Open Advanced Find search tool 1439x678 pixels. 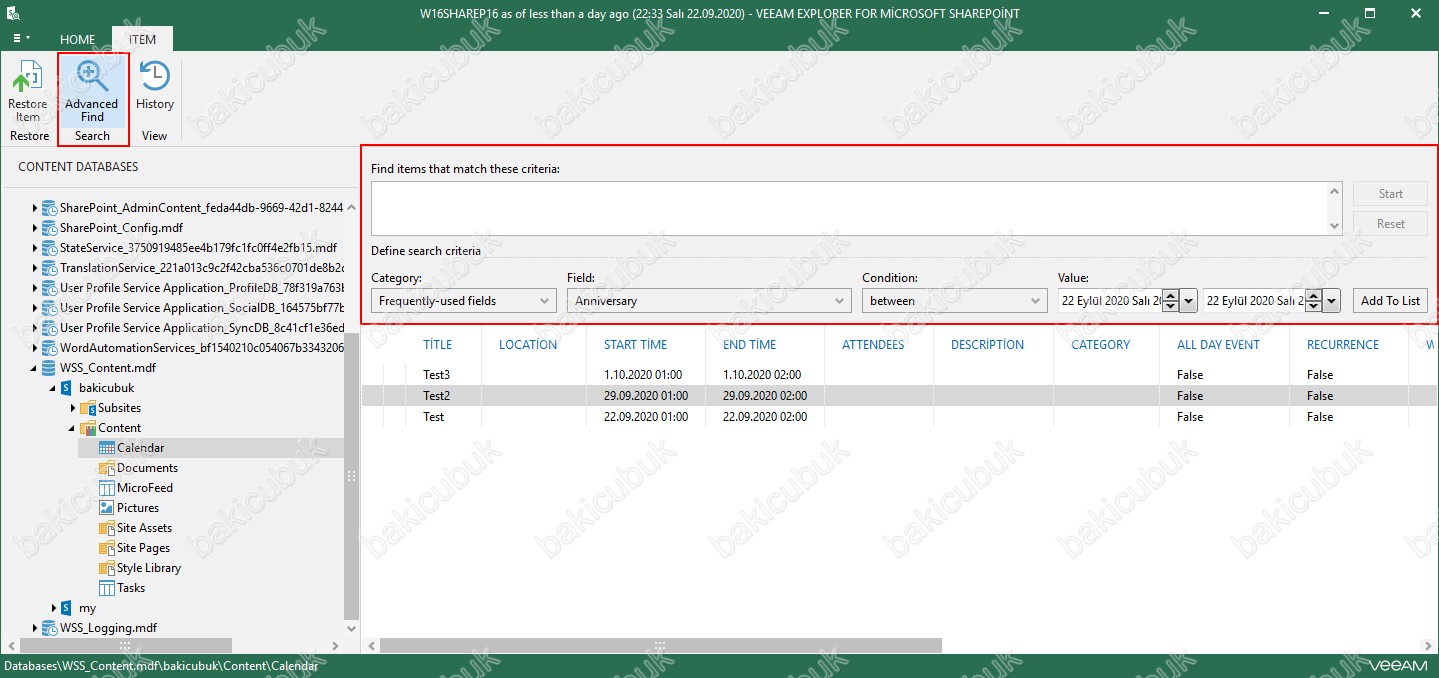pos(91,91)
